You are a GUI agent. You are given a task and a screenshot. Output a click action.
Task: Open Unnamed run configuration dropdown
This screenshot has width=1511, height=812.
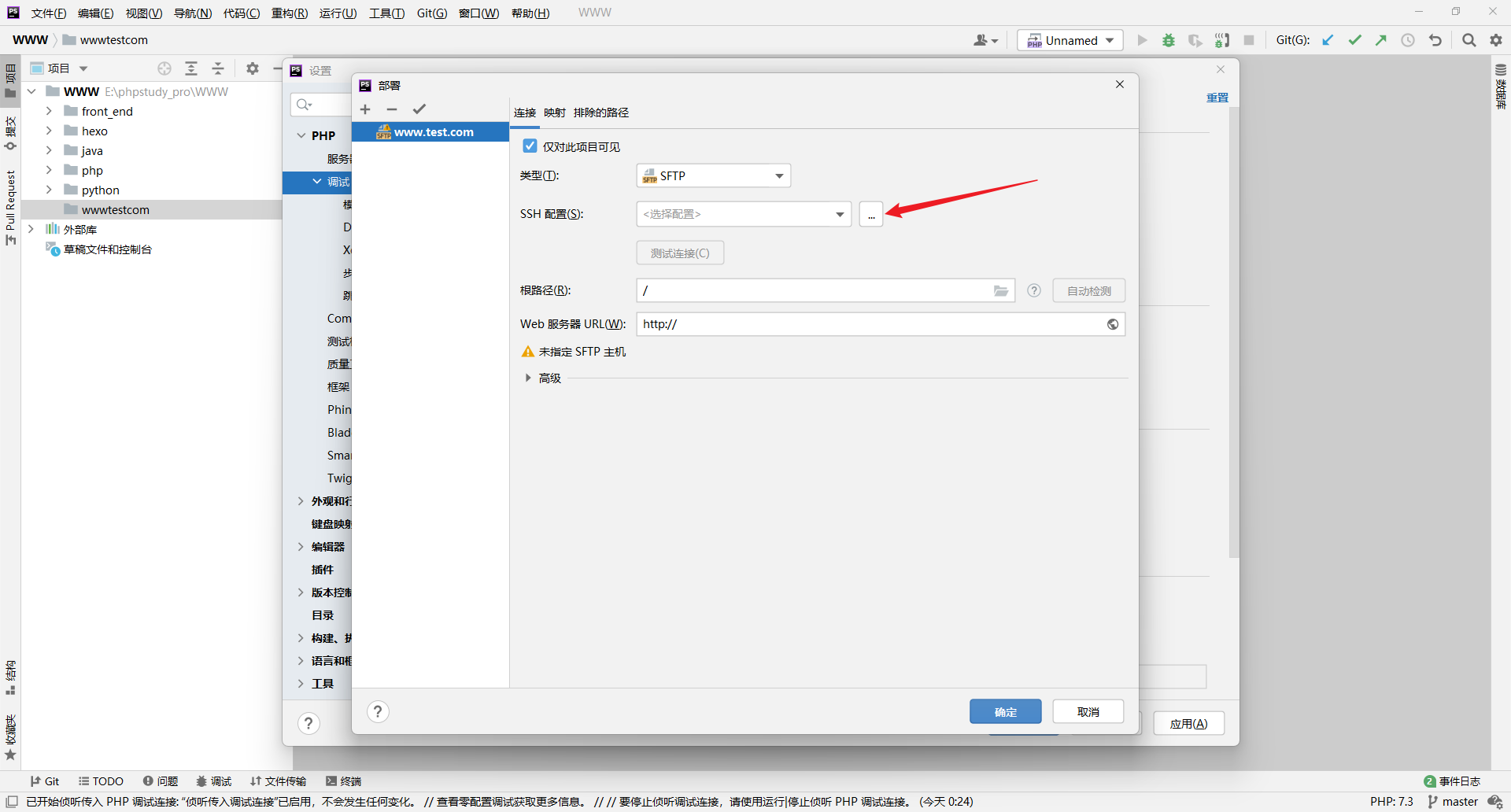click(x=1070, y=40)
